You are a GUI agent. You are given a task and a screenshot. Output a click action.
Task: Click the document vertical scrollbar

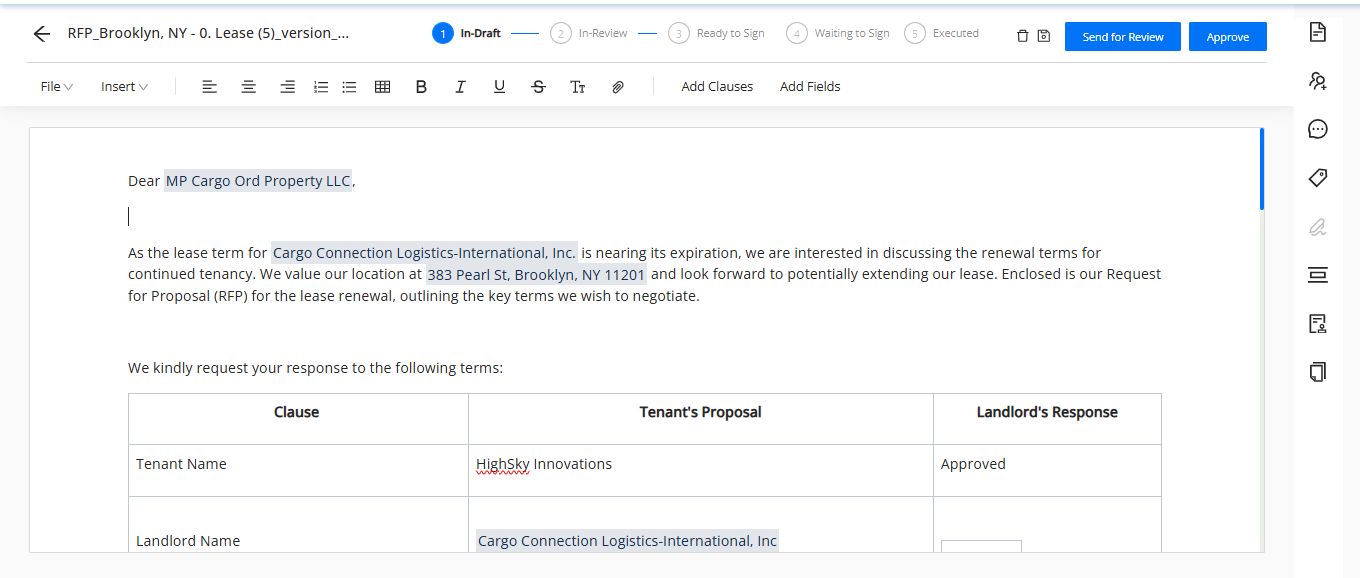point(1262,169)
